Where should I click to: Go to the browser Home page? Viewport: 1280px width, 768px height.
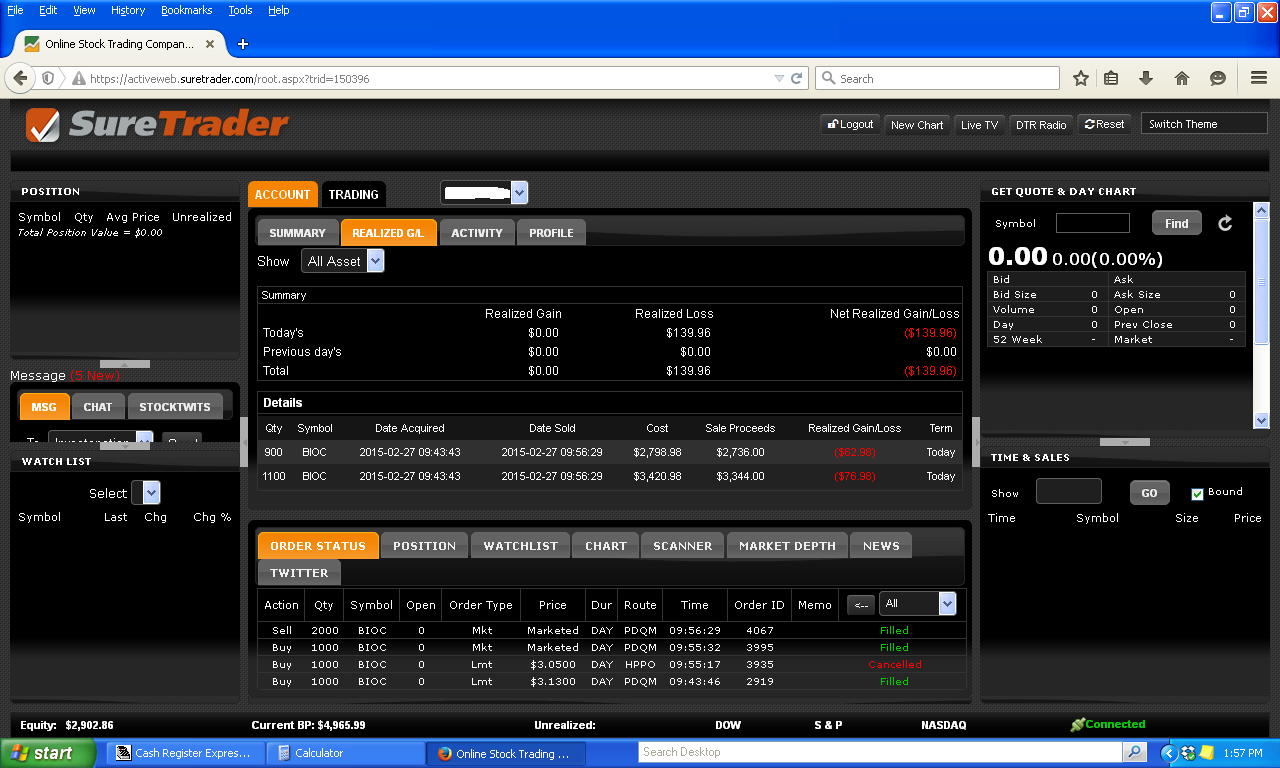1182,78
